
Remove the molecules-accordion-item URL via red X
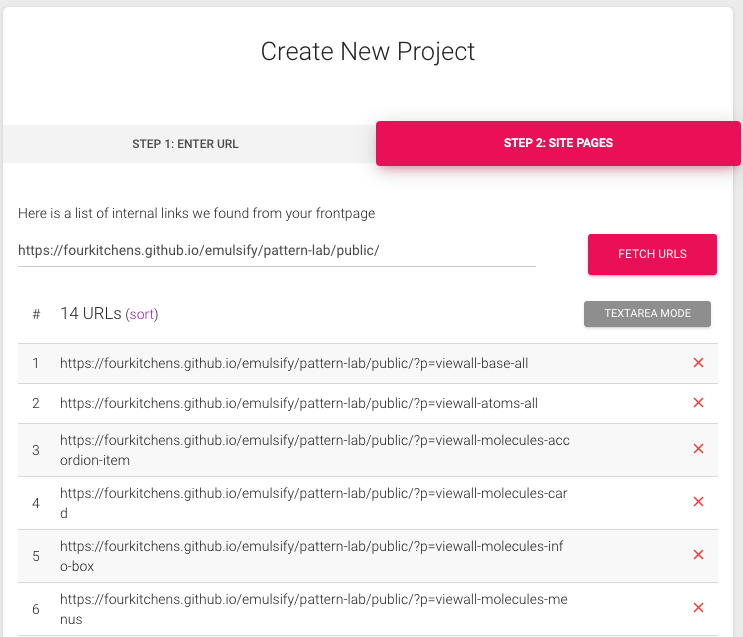(x=698, y=448)
